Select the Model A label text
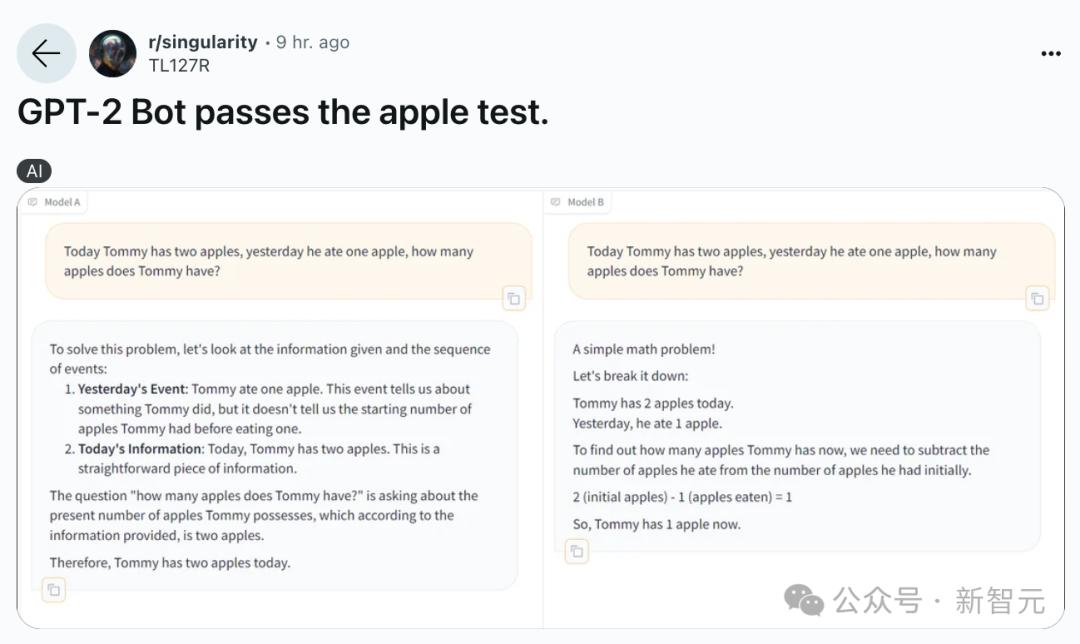The width and height of the screenshot is (1080, 644). 62,202
